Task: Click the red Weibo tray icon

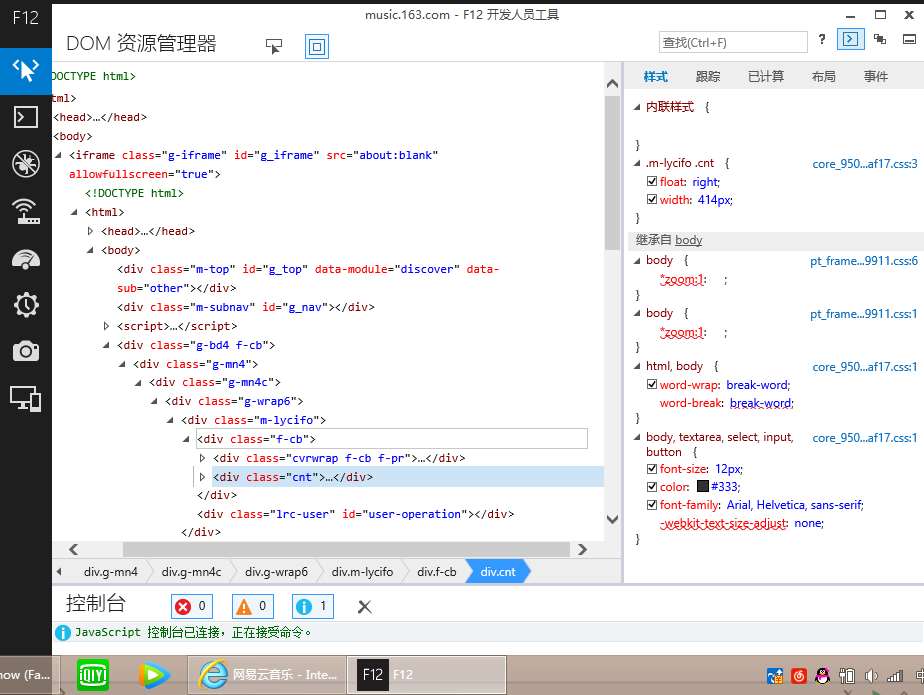Action: pyautogui.click(x=799, y=676)
